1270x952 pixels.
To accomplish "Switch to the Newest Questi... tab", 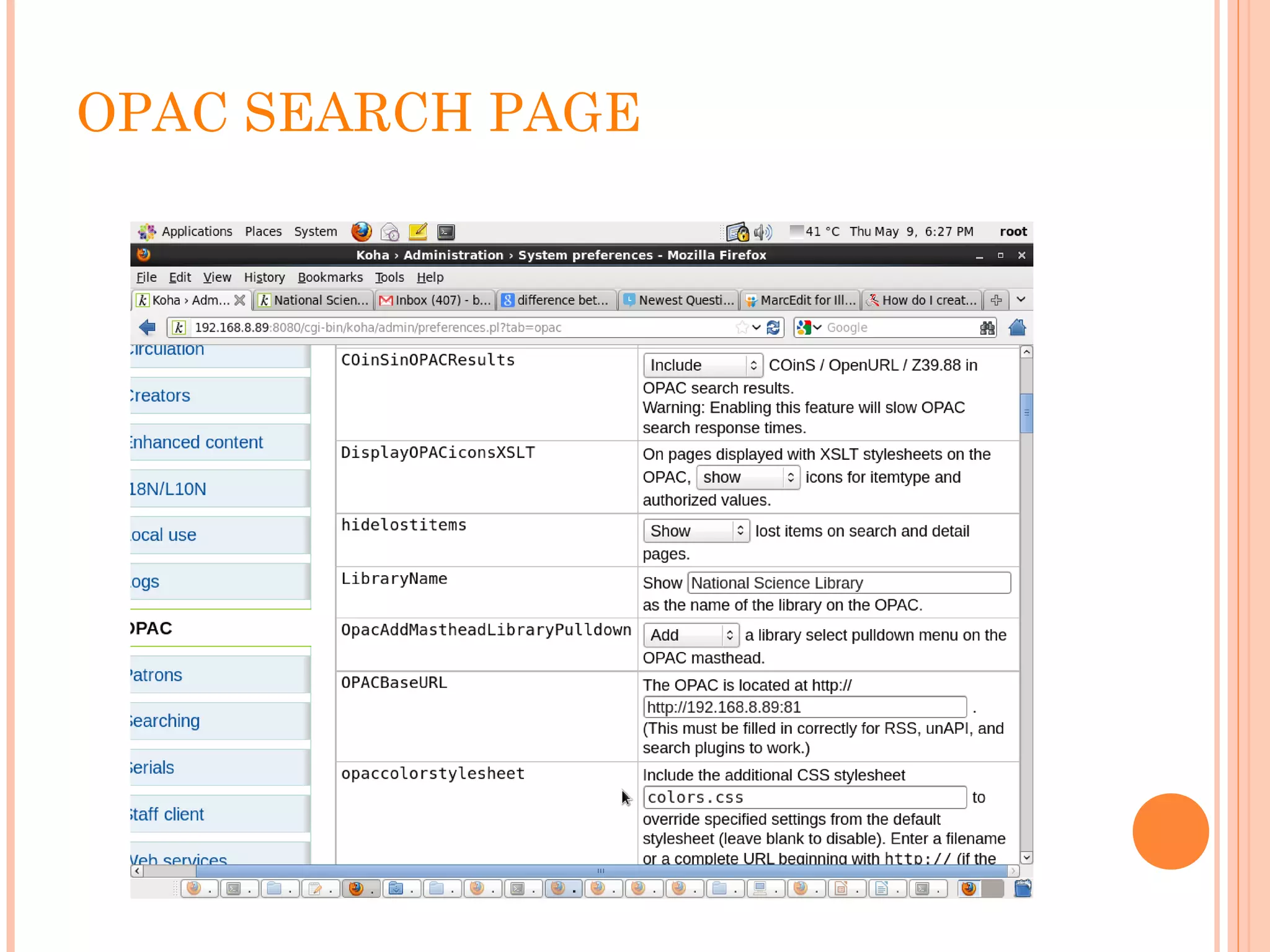I will [678, 300].
